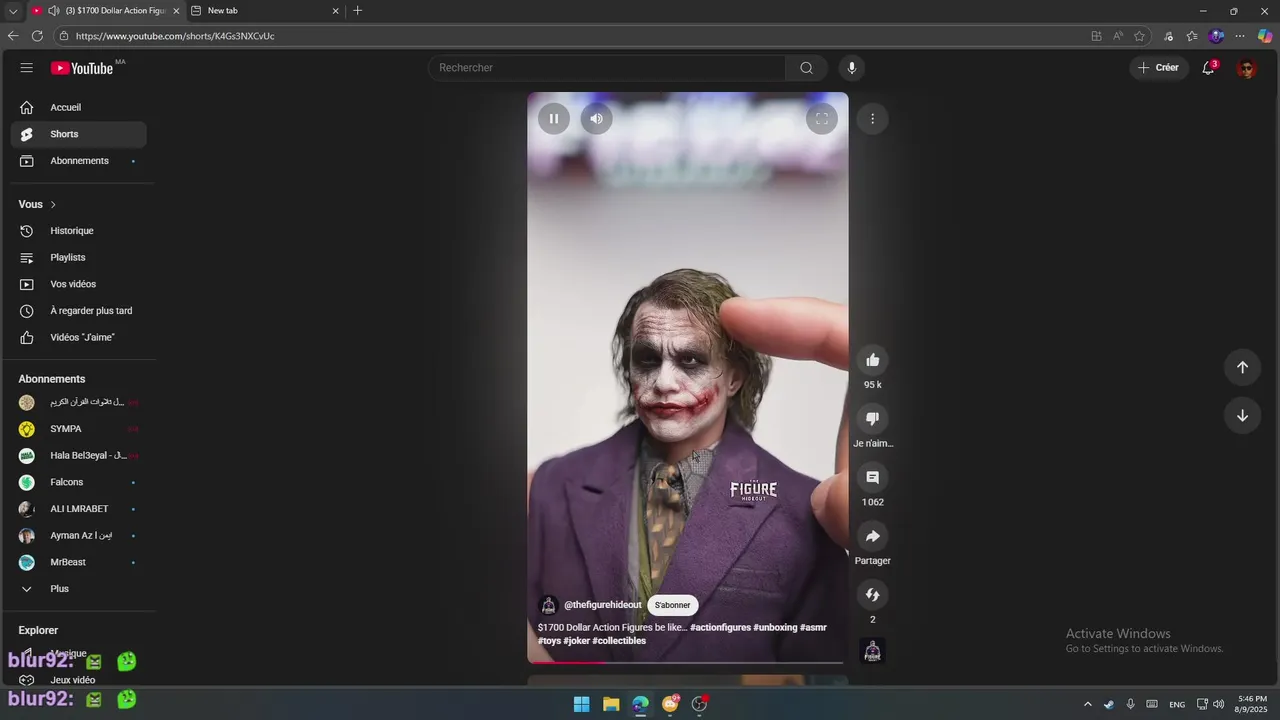Open a new browser tab with plus
The width and height of the screenshot is (1280, 720).
[x=358, y=11]
